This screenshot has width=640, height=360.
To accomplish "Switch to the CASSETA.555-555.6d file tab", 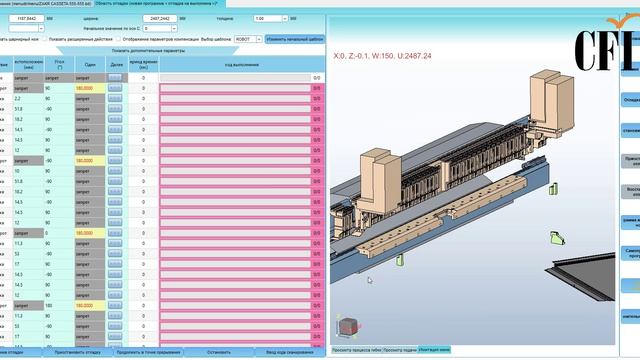I will [46, 3].
